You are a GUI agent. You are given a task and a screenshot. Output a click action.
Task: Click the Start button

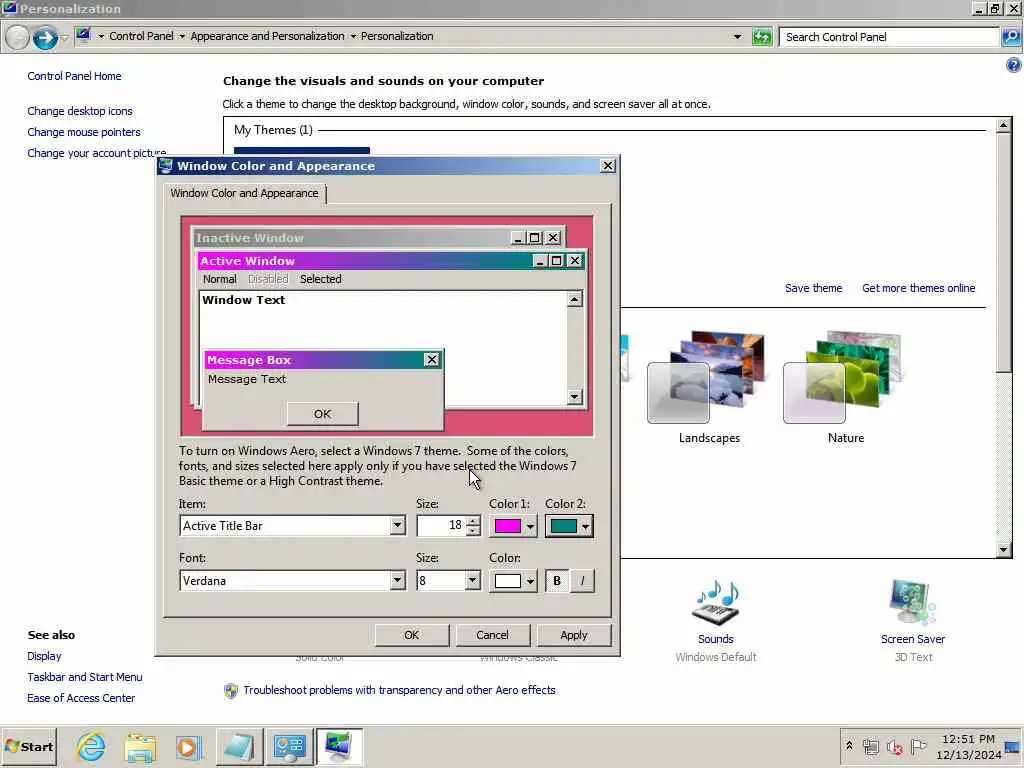pyautogui.click(x=29, y=746)
